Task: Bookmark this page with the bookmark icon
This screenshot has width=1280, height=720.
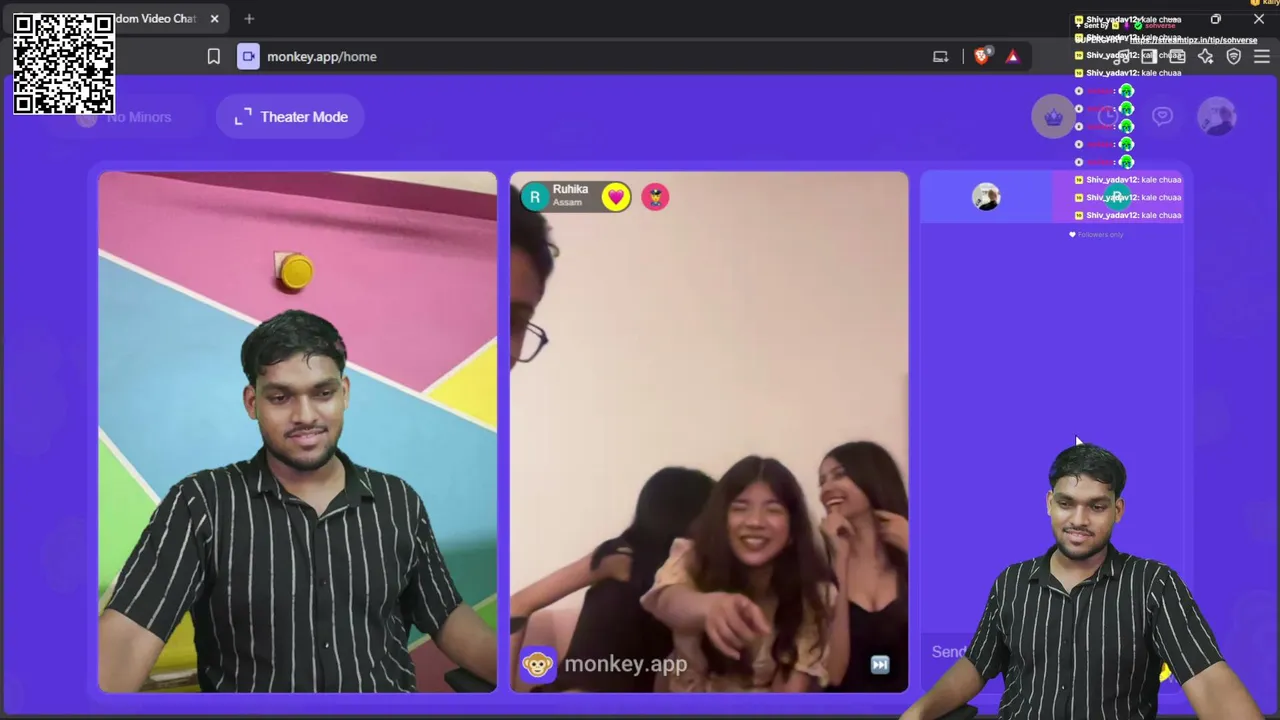Action: click(x=214, y=57)
